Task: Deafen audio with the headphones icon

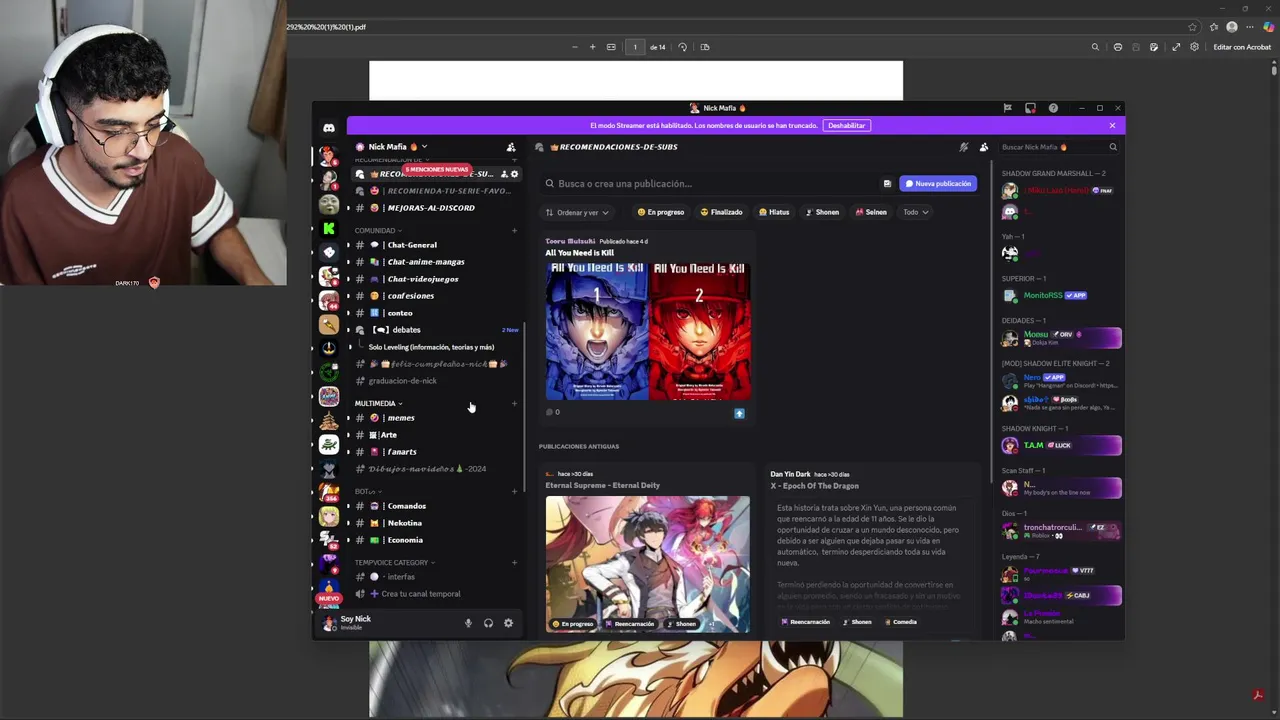Action: (488, 623)
